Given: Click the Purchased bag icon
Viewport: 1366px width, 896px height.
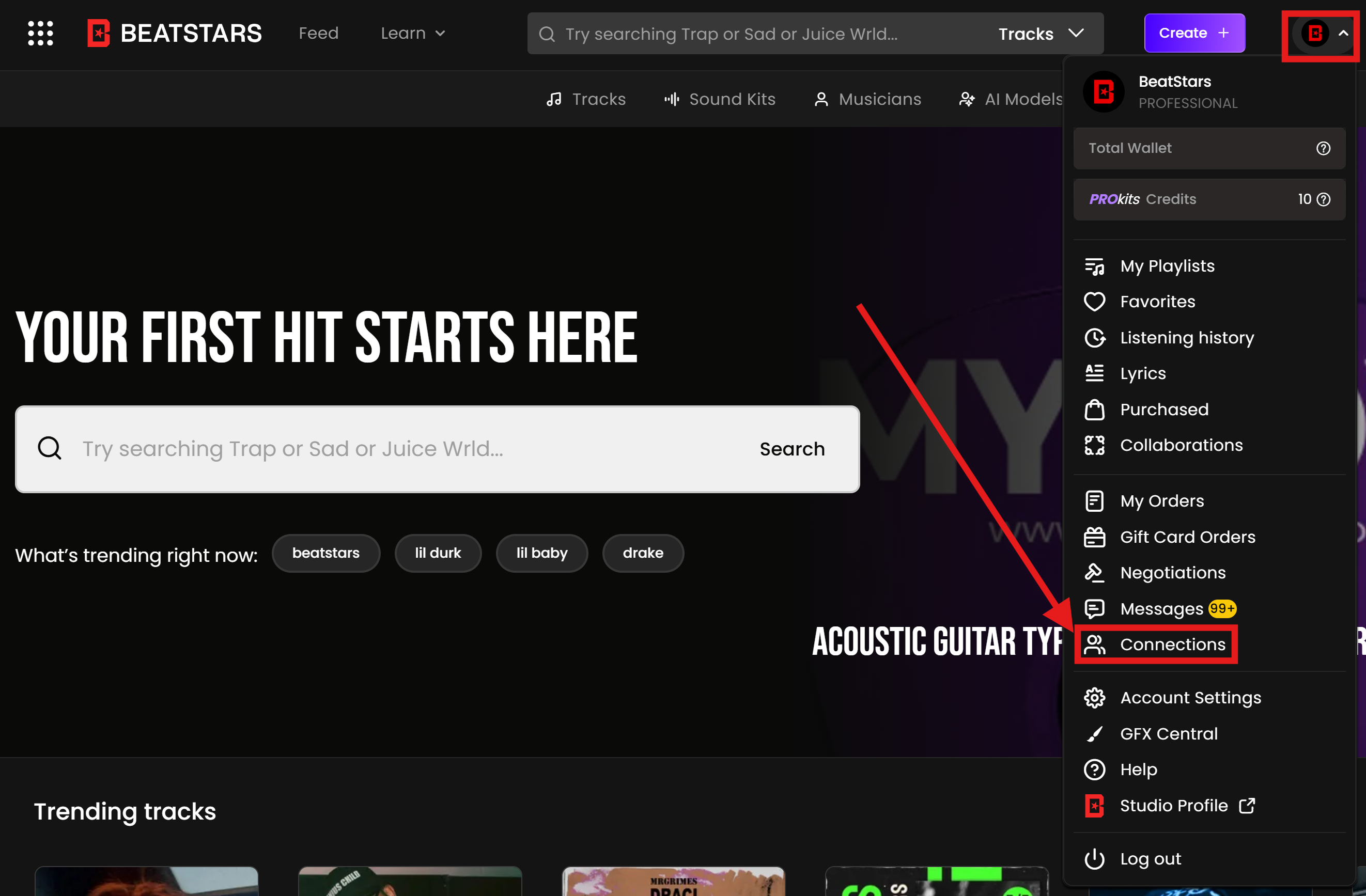Looking at the screenshot, I should [x=1094, y=410].
